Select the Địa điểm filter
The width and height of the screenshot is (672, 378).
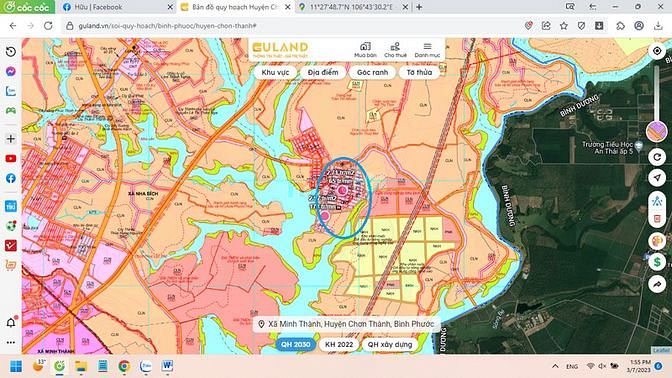click(323, 72)
